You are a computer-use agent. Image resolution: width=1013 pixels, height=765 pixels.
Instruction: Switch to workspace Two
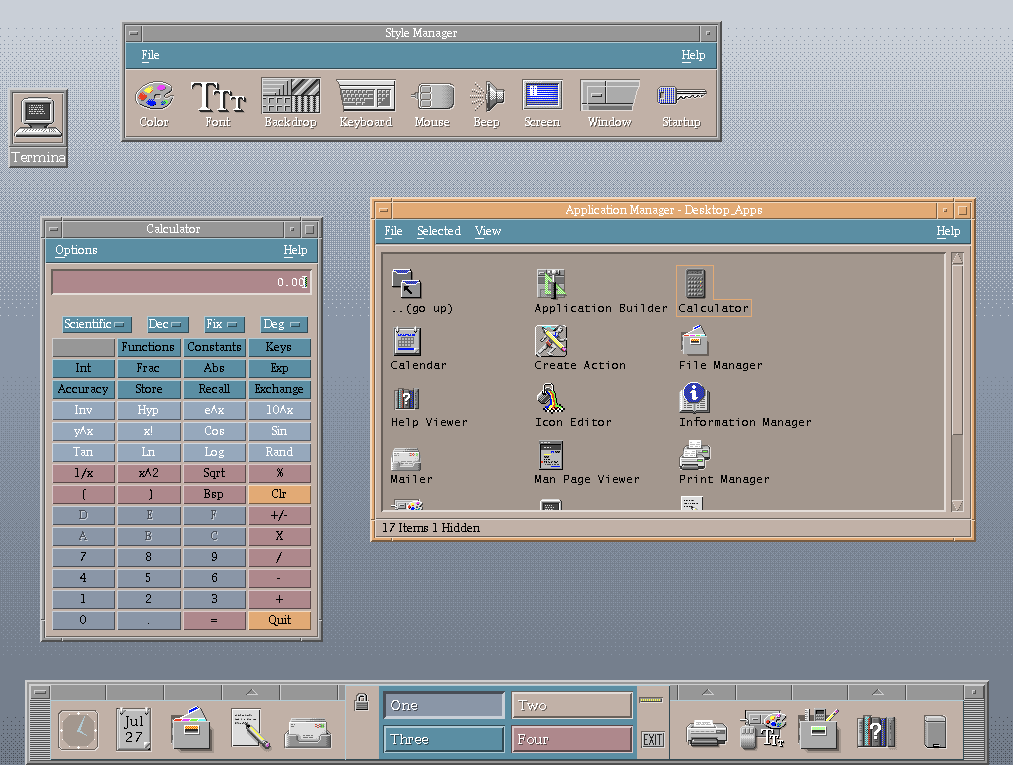point(572,706)
